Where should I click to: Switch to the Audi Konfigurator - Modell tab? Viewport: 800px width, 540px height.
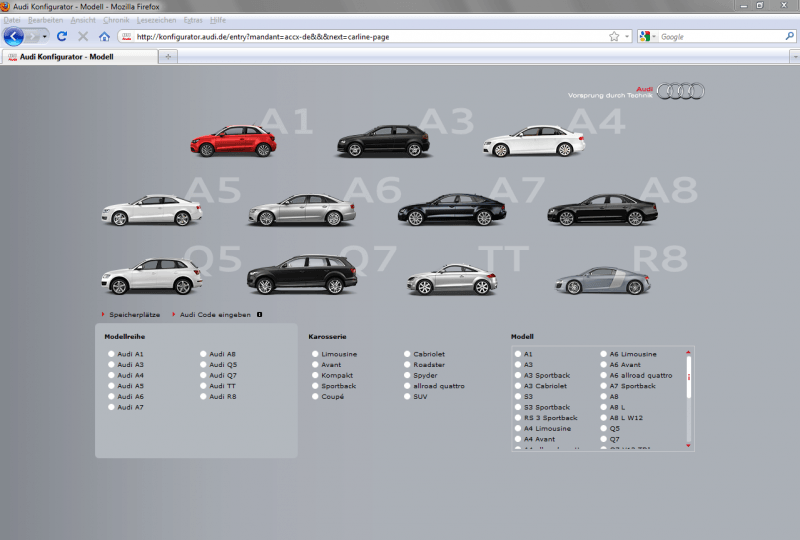79,57
